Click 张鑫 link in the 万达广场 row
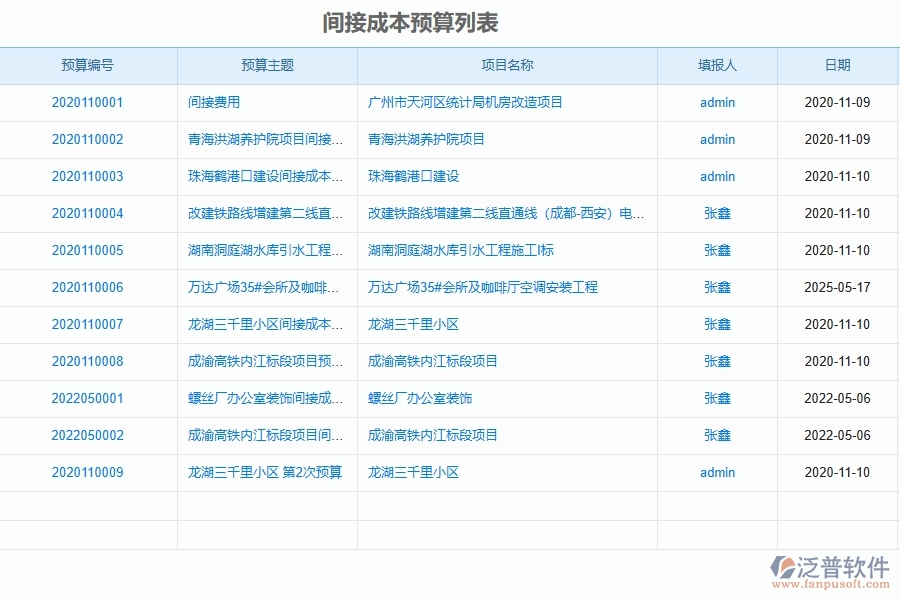The image size is (900, 600). click(717, 287)
